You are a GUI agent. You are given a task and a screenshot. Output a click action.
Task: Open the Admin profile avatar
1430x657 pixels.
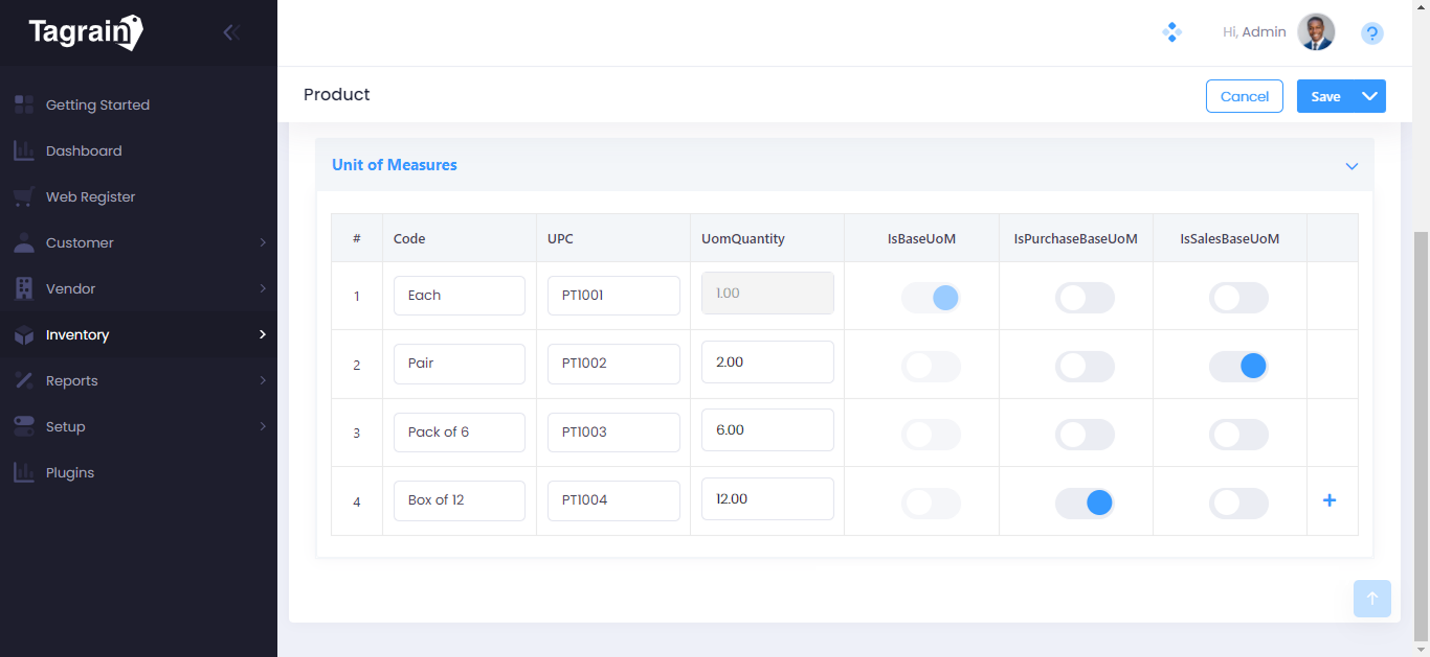point(1316,32)
